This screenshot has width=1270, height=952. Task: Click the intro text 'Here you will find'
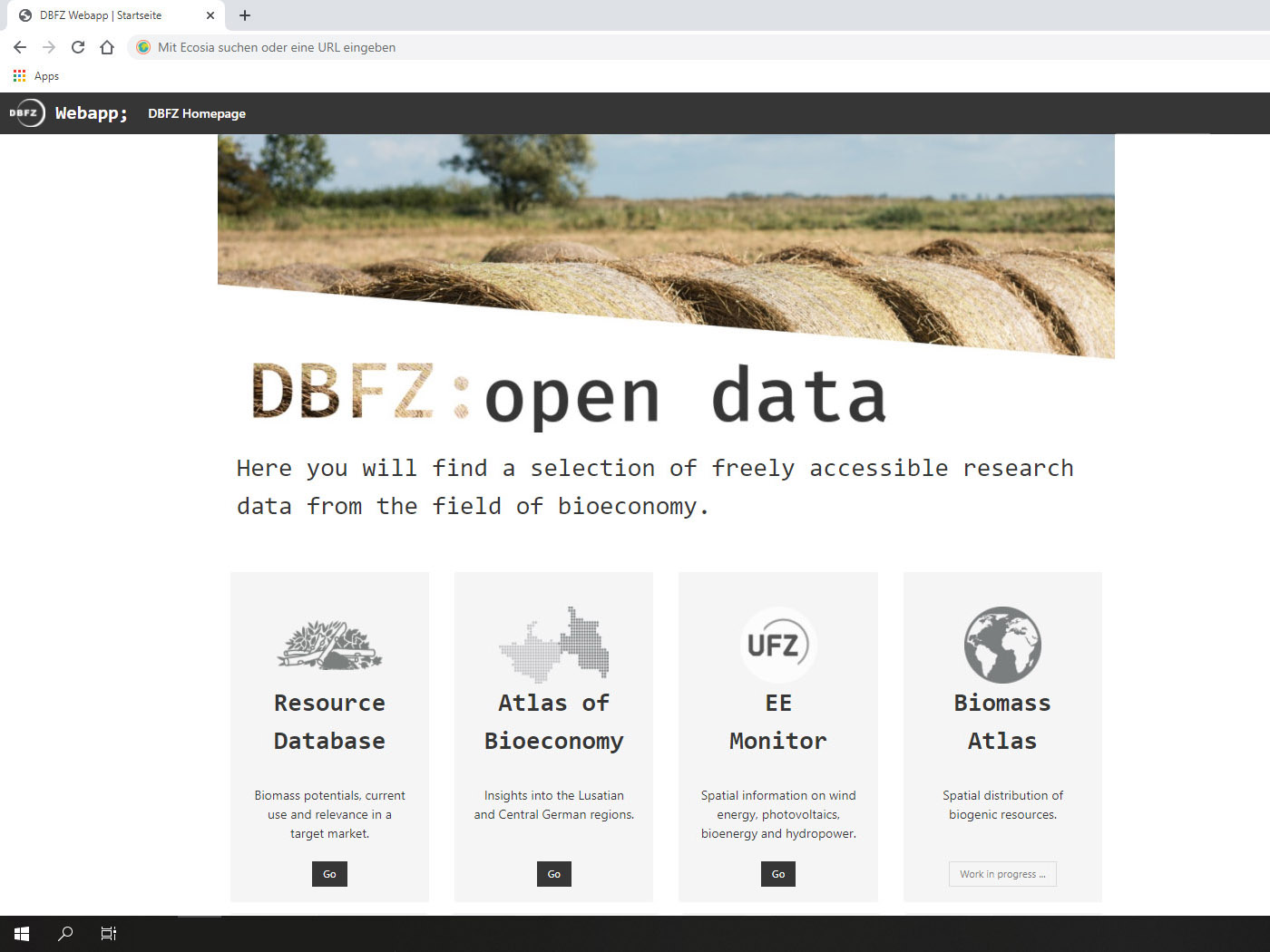point(362,468)
